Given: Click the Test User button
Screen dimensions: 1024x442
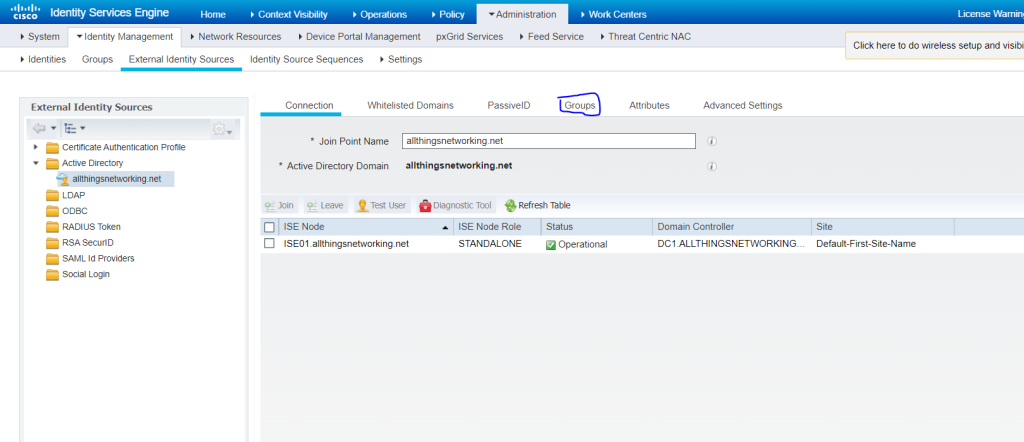Looking at the screenshot, I should [x=381, y=206].
